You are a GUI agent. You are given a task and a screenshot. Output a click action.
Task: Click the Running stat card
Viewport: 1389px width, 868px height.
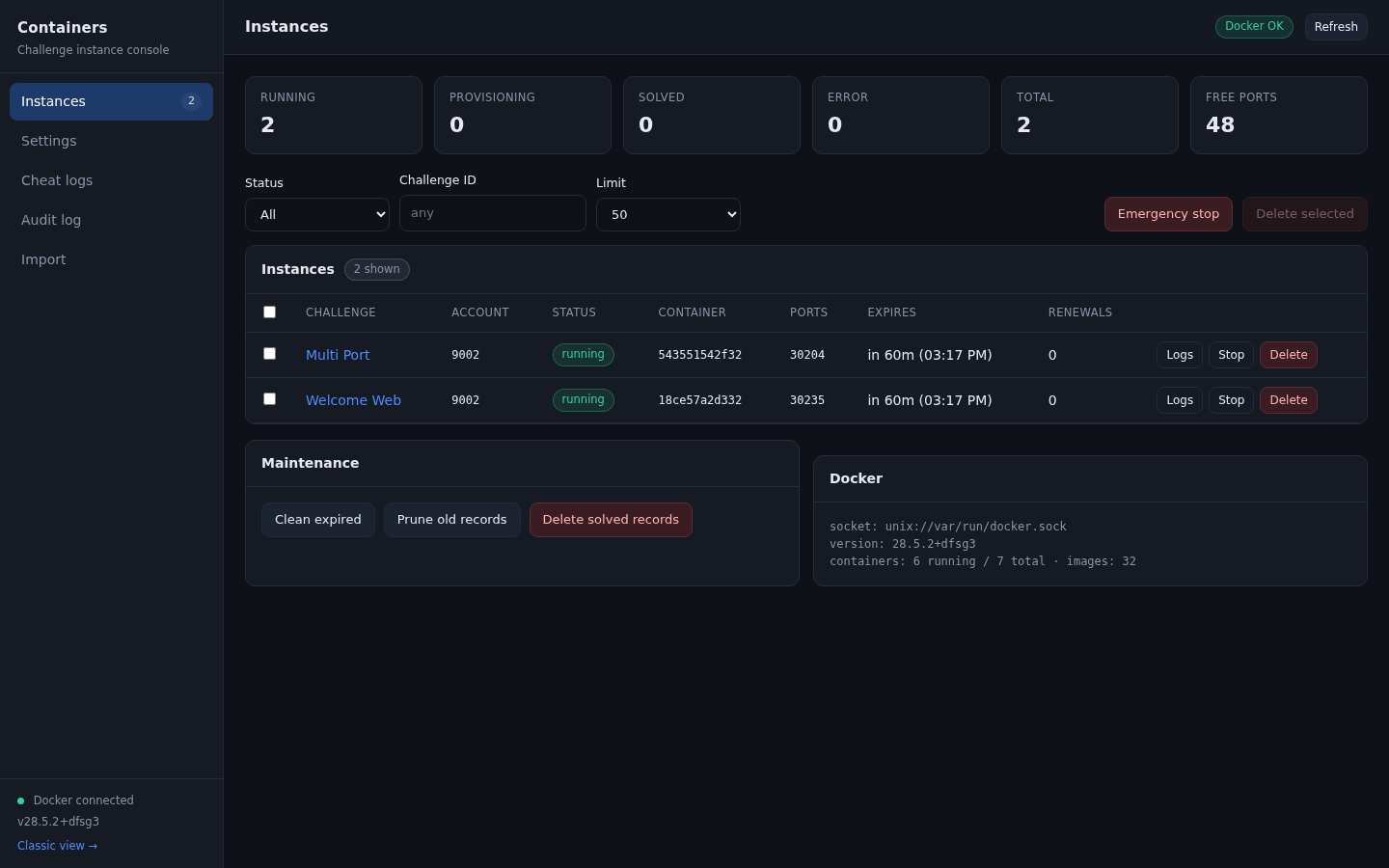tap(334, 115)
